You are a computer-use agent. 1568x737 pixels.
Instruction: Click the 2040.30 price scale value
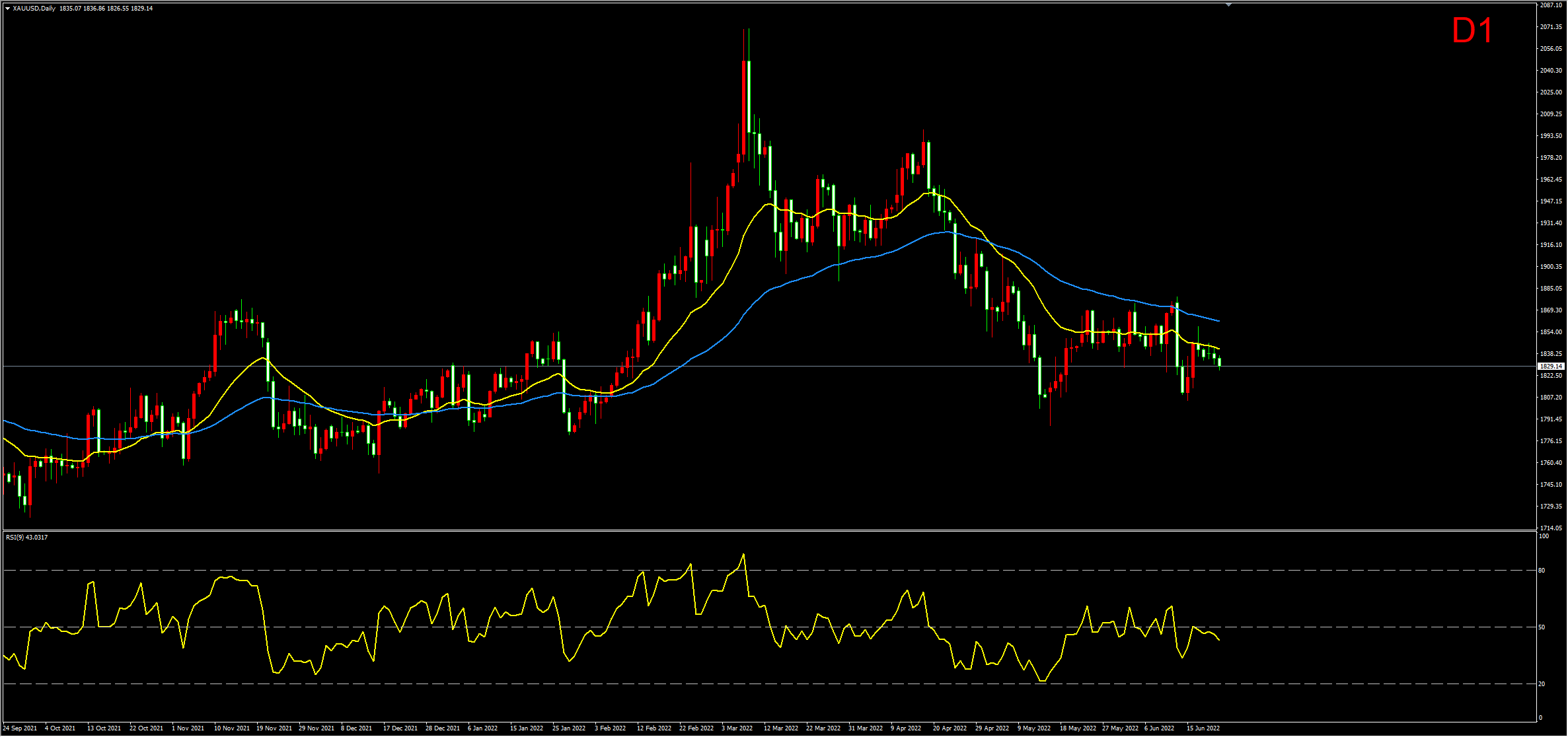pos(1551,71)
